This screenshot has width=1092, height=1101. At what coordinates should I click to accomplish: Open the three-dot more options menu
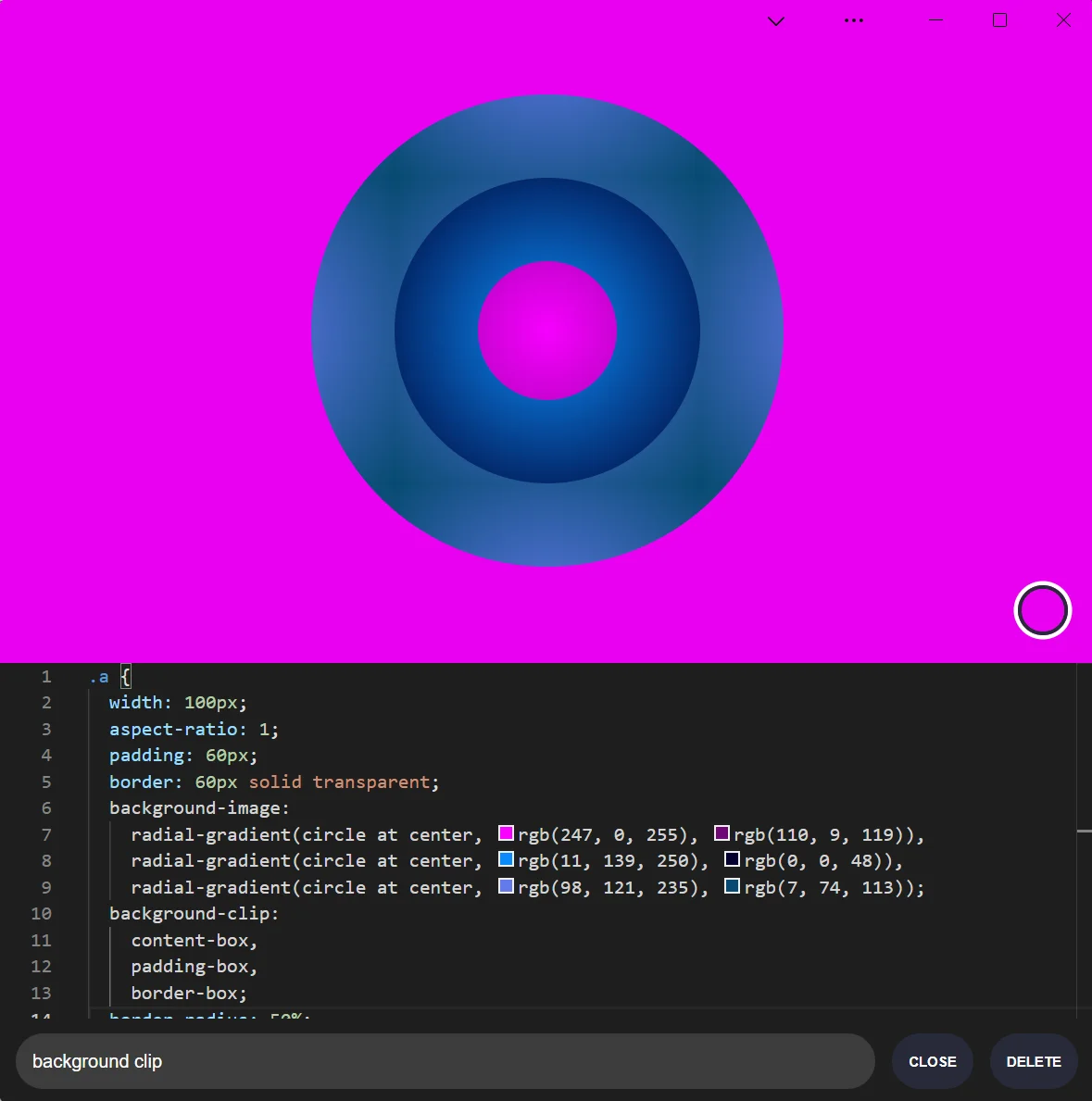pyautogui.click(x=853, y=20)
